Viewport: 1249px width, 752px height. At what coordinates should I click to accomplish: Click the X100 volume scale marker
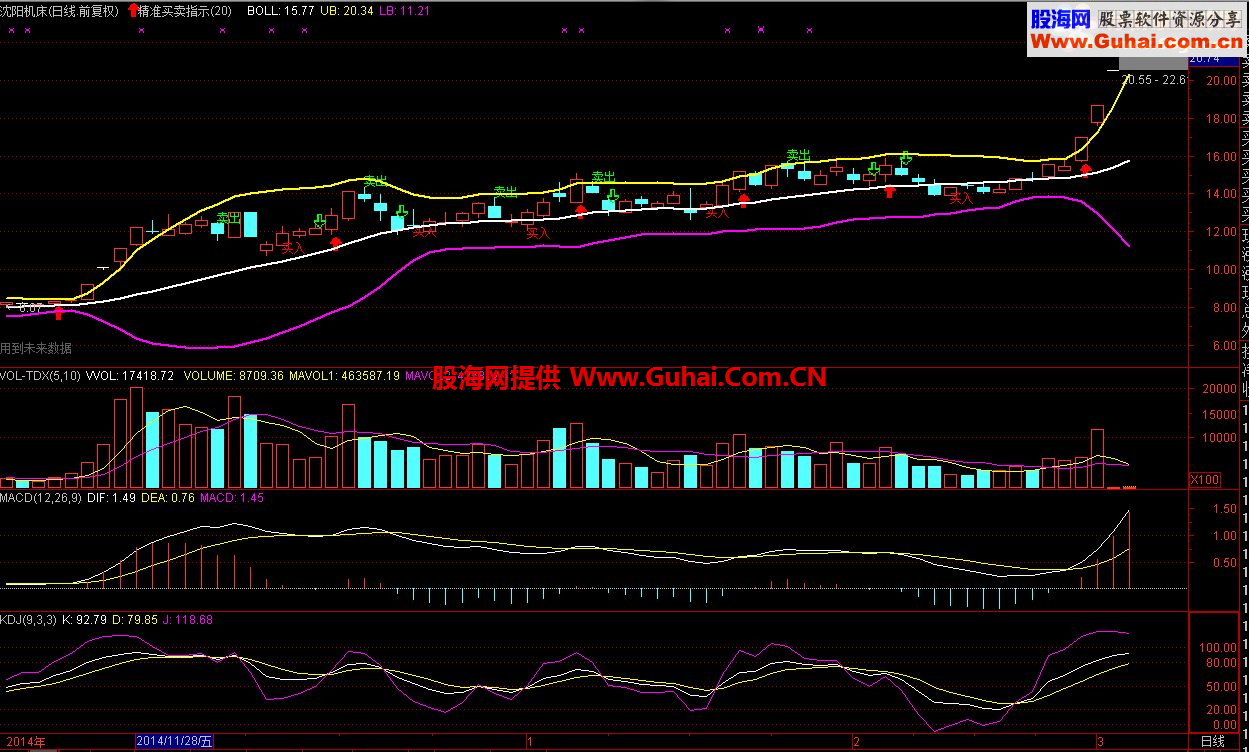(x=1205, y=480)
